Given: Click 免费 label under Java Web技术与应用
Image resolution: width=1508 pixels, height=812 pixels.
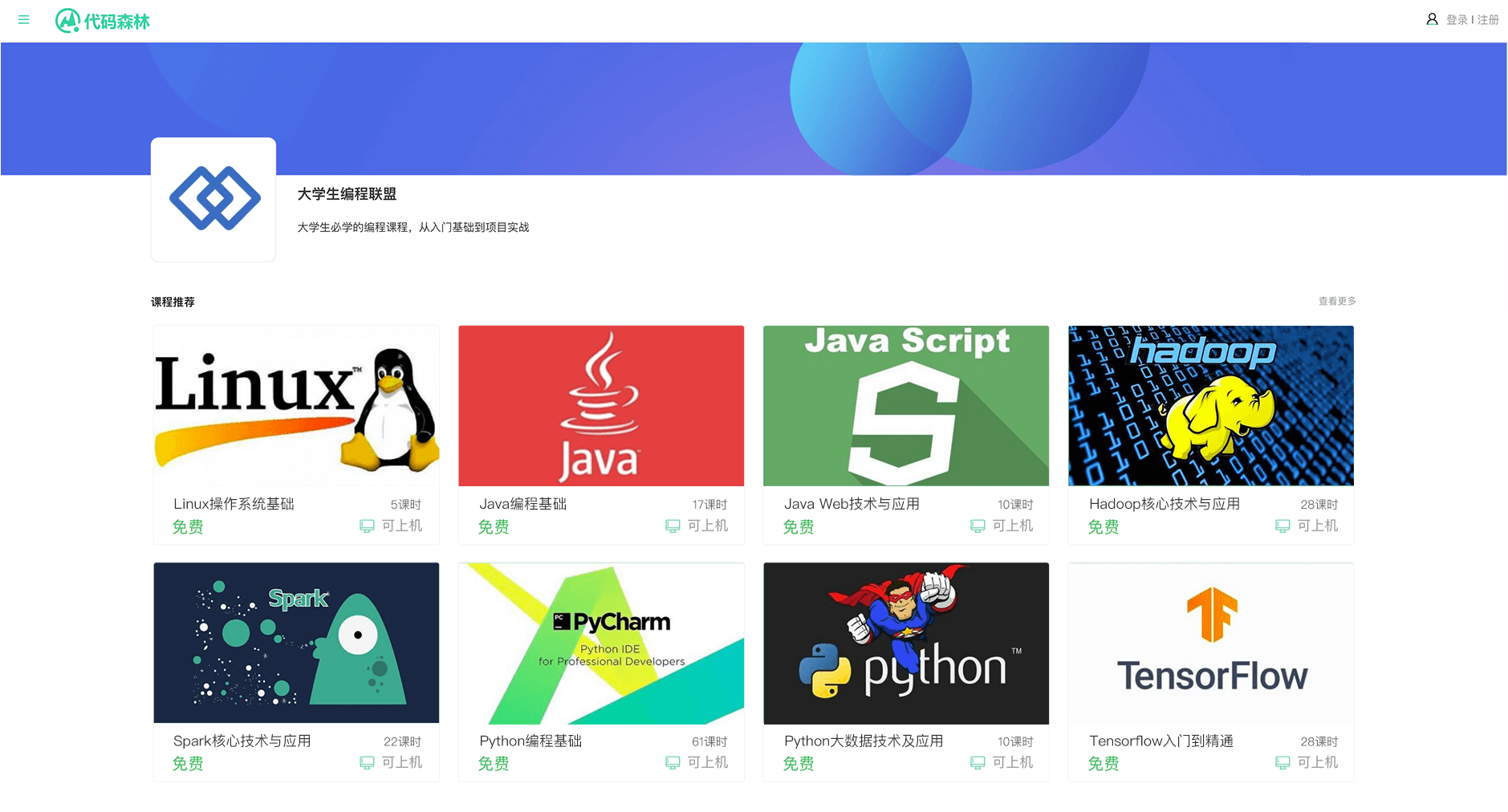Looking at the screenshot, I should click(799, 527).
